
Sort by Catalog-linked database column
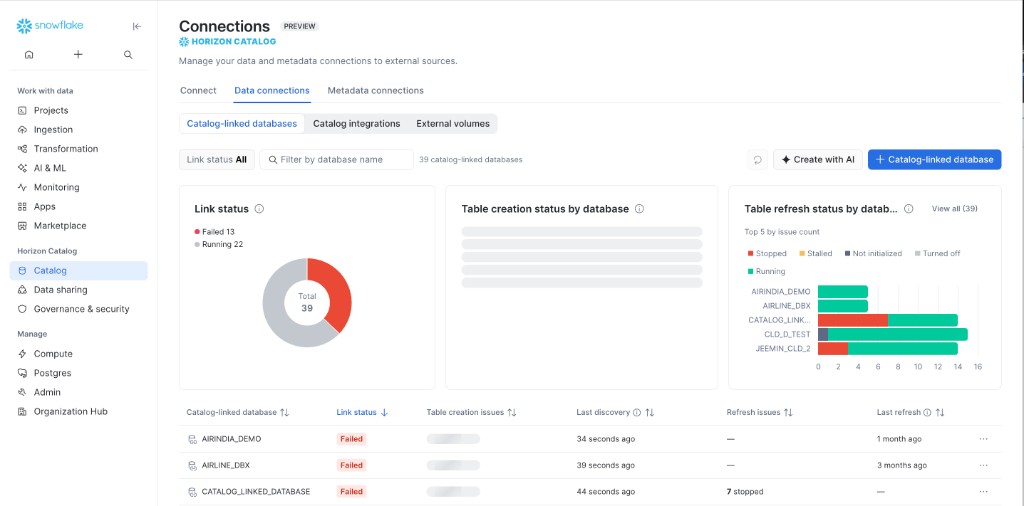coord(238,413)
